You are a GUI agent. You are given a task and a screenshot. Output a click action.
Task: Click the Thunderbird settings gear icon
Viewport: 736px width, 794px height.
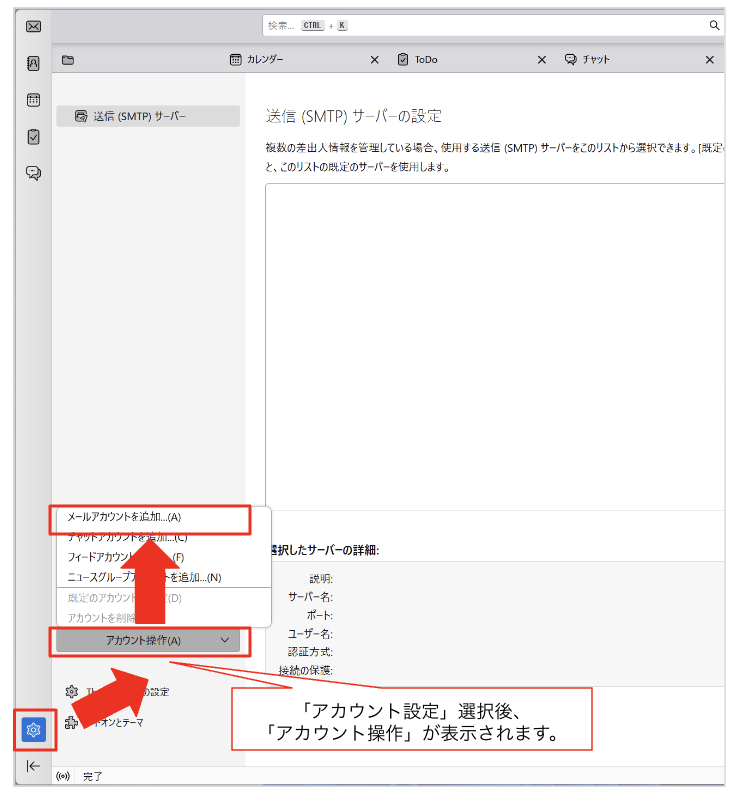pos(72,692)
